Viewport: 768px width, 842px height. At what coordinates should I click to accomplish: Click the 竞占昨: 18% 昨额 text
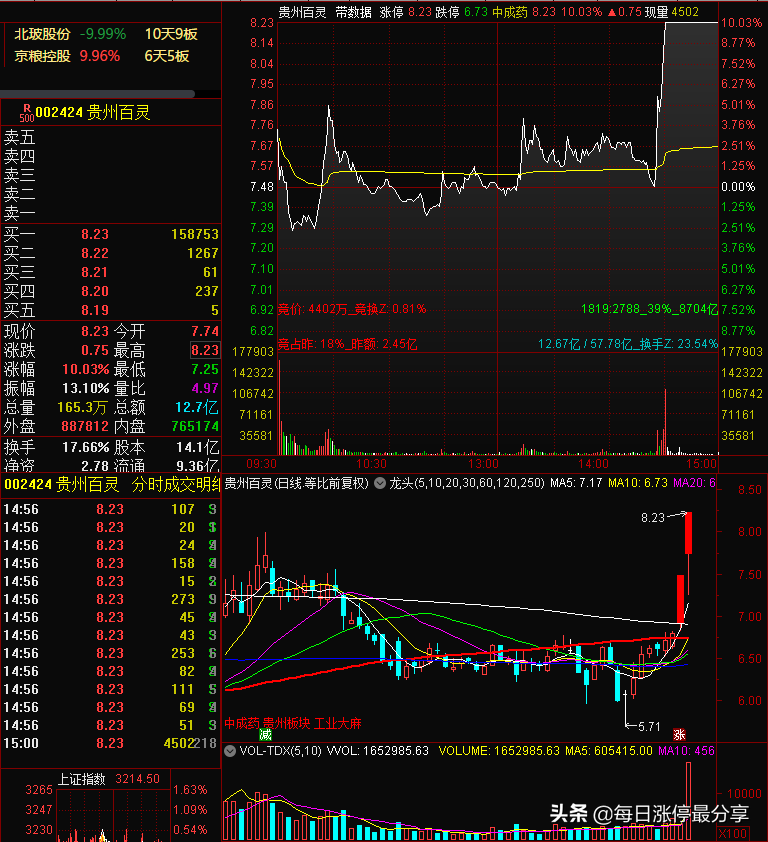[x=347, y=344]
